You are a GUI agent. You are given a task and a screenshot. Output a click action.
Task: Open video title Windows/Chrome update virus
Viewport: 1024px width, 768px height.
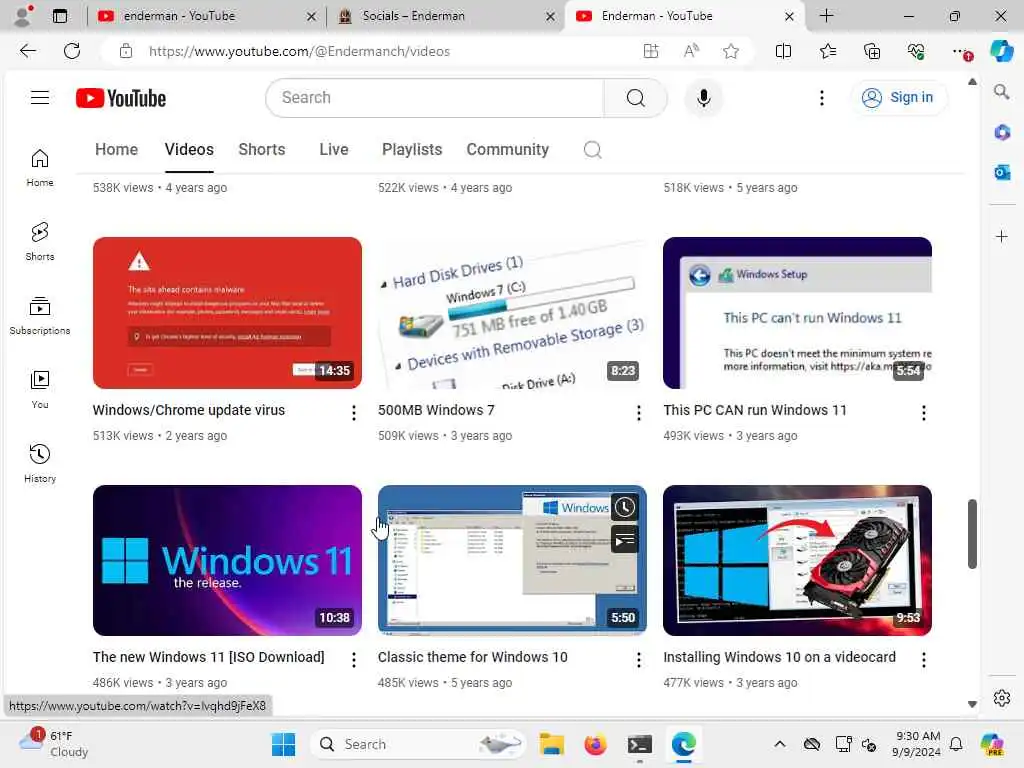189,410
